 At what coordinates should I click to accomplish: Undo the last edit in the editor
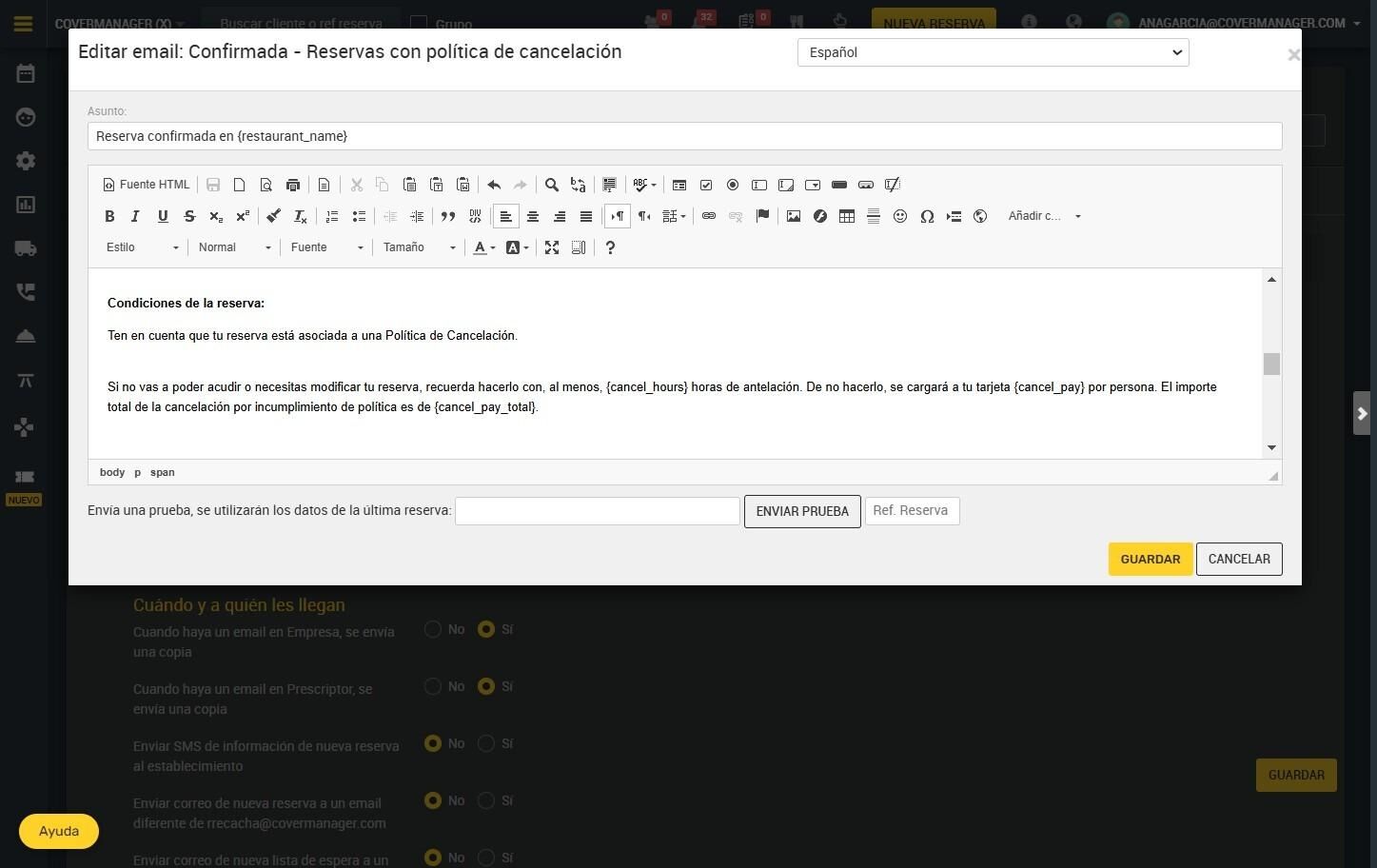tap(494, 185)
